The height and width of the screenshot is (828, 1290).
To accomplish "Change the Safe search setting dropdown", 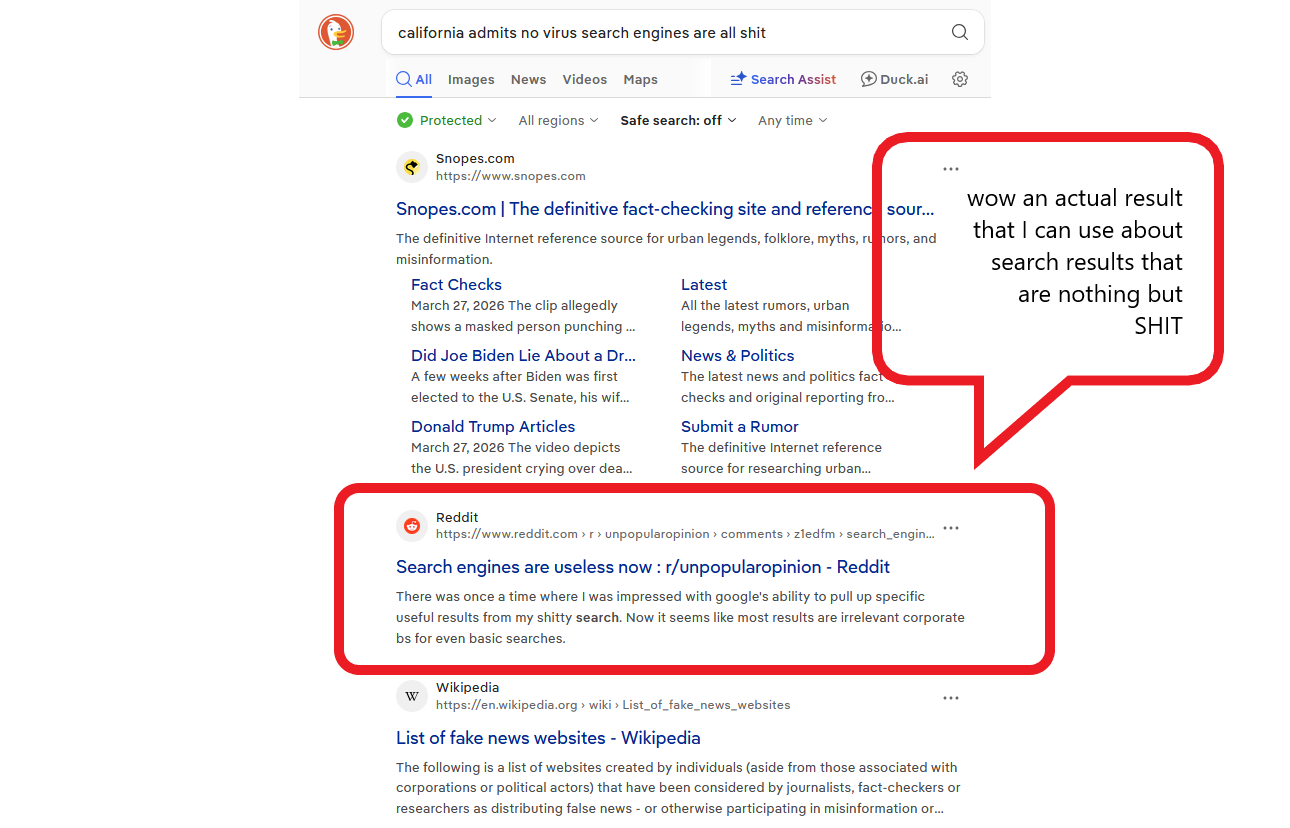I will coord(678,120).
